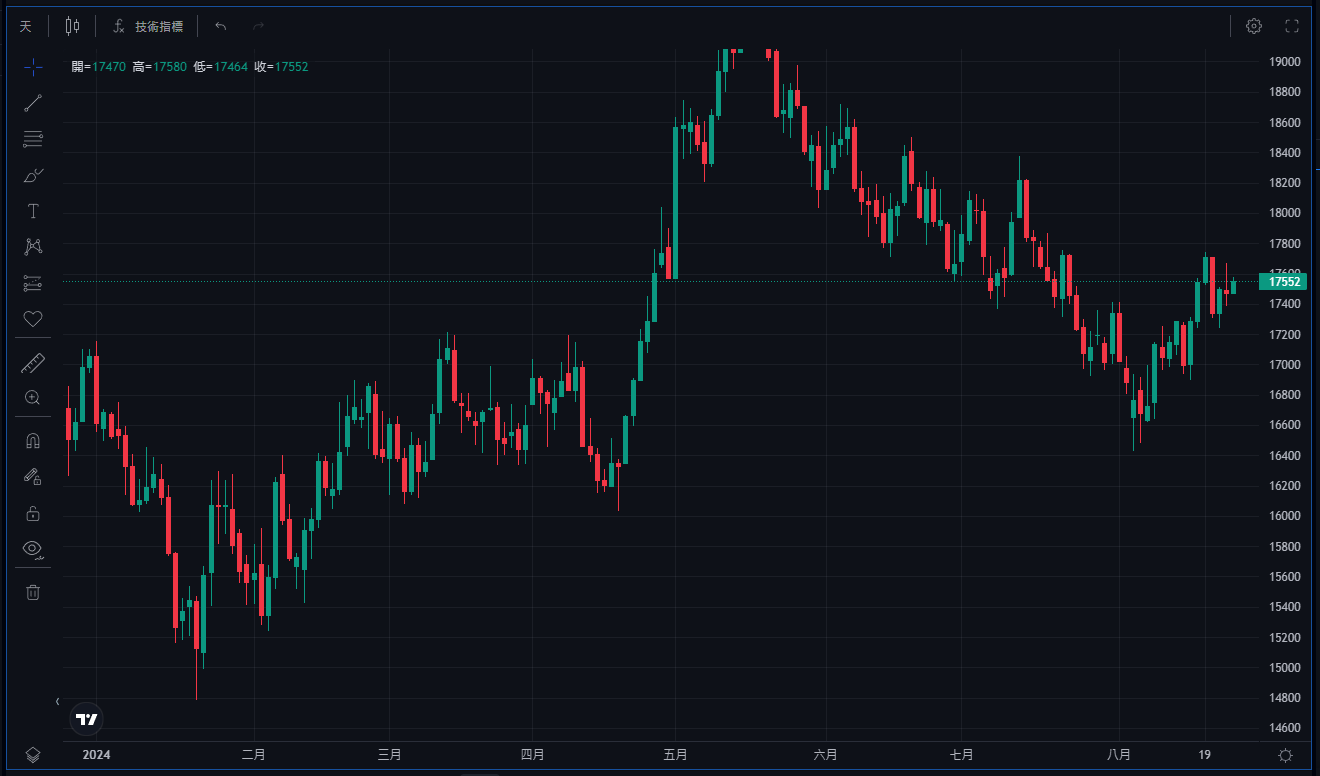Change the candlestick chart style
The width and height of the screenshot is (1320, 776).
coord(72,26)
